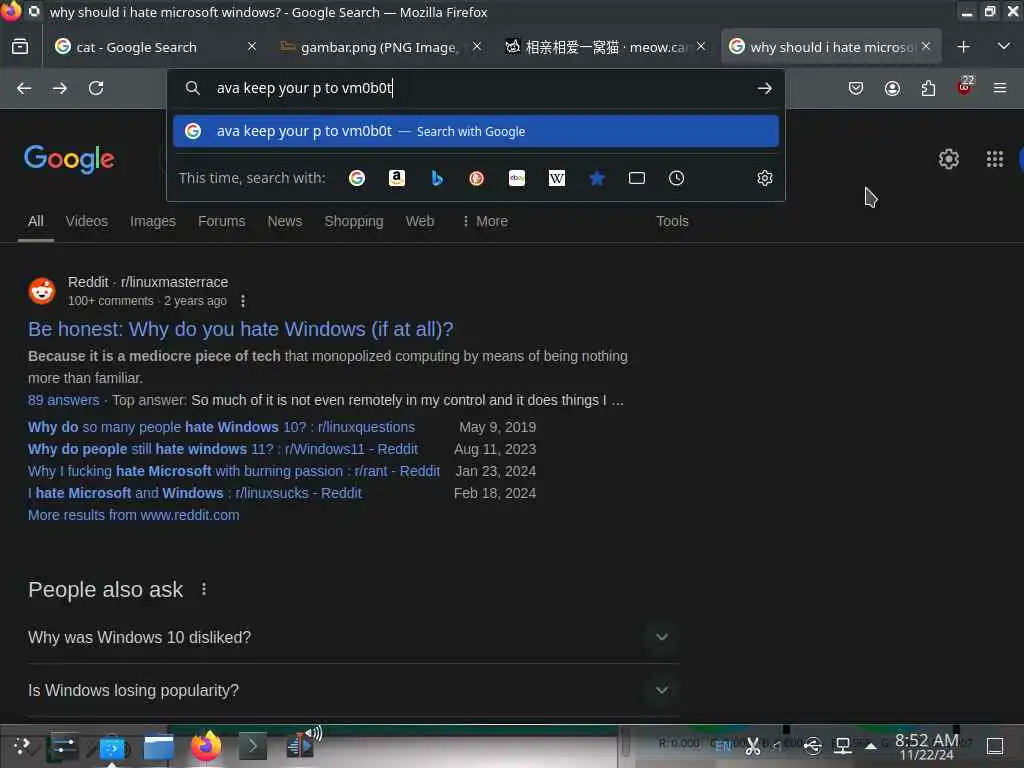Open the Extensions puzzle icon
The image size is (1024, 768).
coord(928,88)
